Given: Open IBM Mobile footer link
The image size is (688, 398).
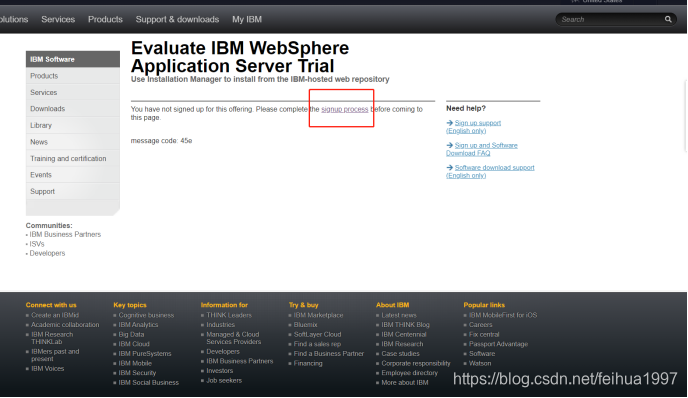Looking at the screenshot, I should click(135, 363).
